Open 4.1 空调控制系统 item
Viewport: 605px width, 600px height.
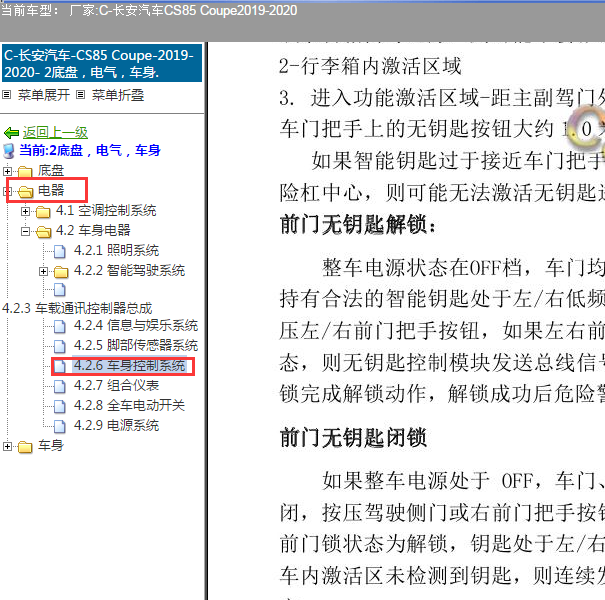[x=106, y=210]
